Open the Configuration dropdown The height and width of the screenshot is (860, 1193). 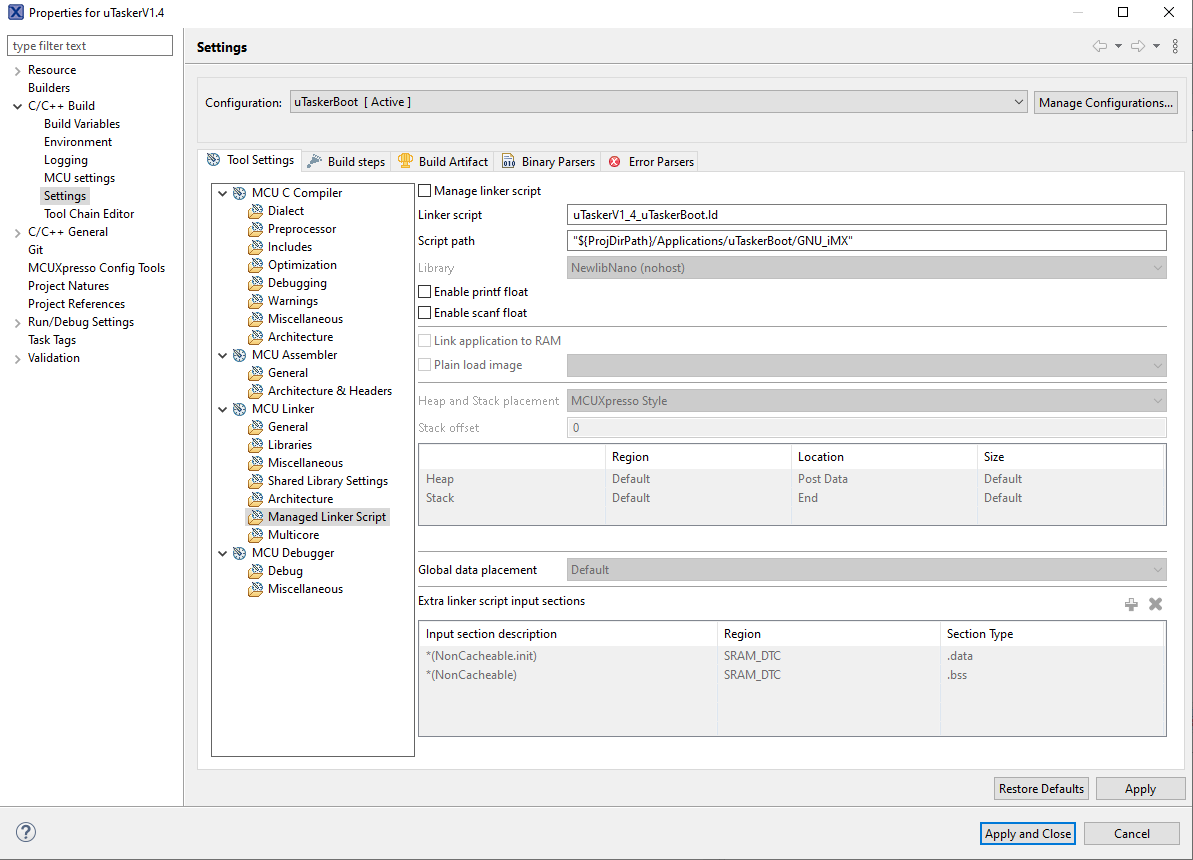(x=1020, y=101)
